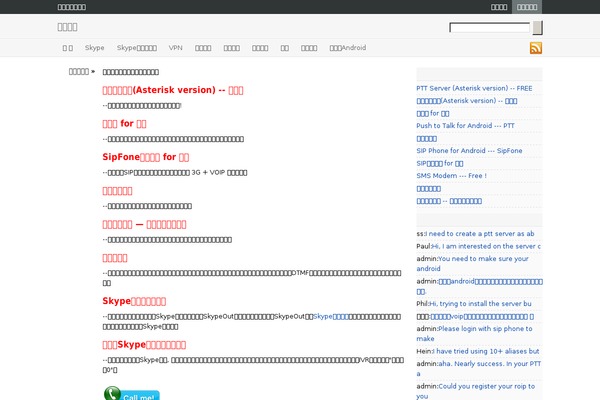Open the SMS Modem --- Free ! link
This screenshot has height=400, width=600.
click(x=452, y=176)
